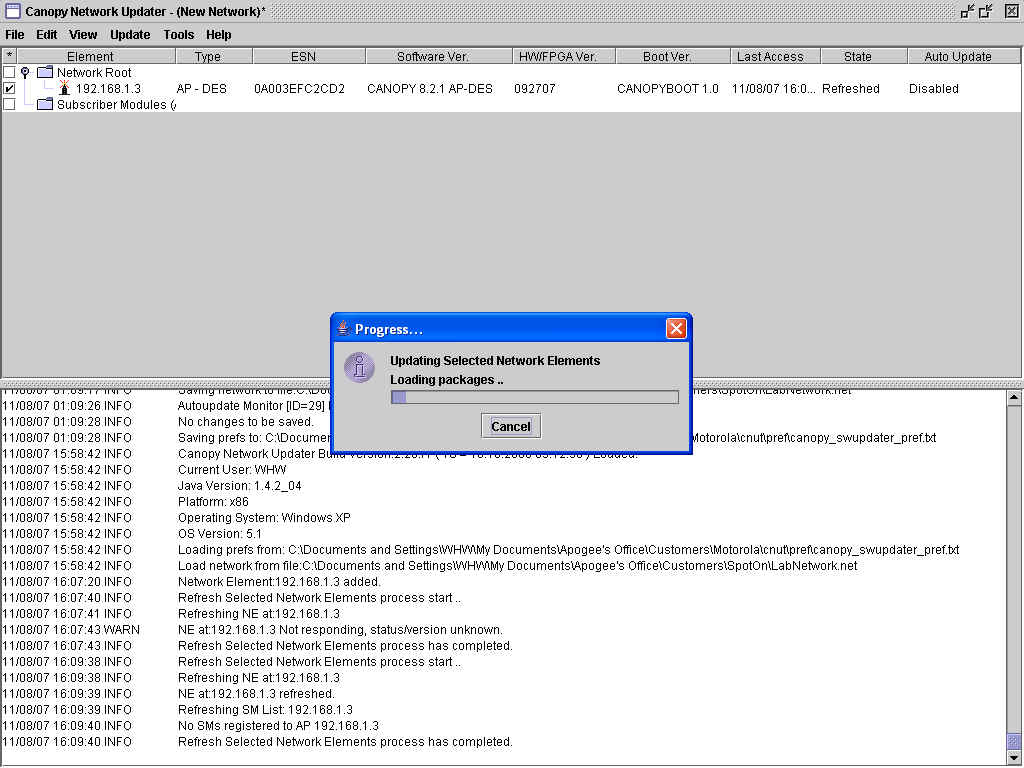Open the Tools menu

(179, 35)
